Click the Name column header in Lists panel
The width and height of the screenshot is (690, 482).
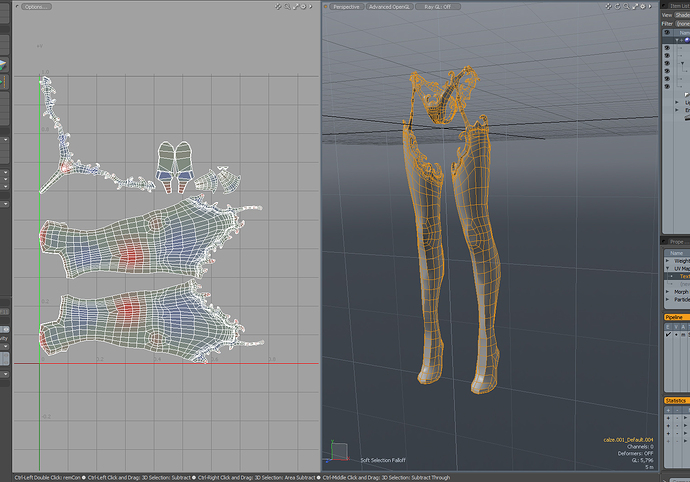tap(677, 253)
